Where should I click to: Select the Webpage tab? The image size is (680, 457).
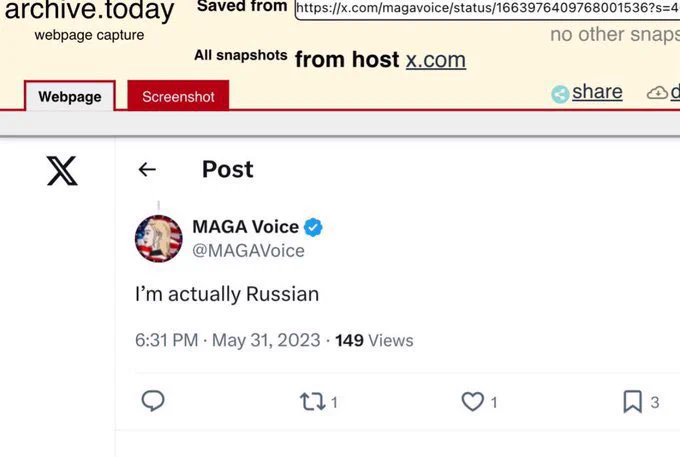coord(70,96)
